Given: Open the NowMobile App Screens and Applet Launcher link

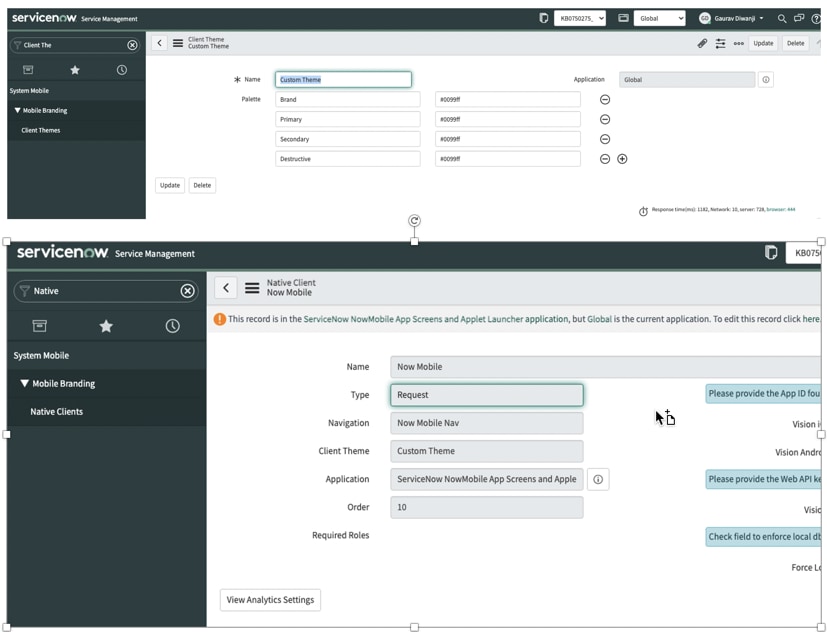Looking at the screenshot, I should point(436,319).
